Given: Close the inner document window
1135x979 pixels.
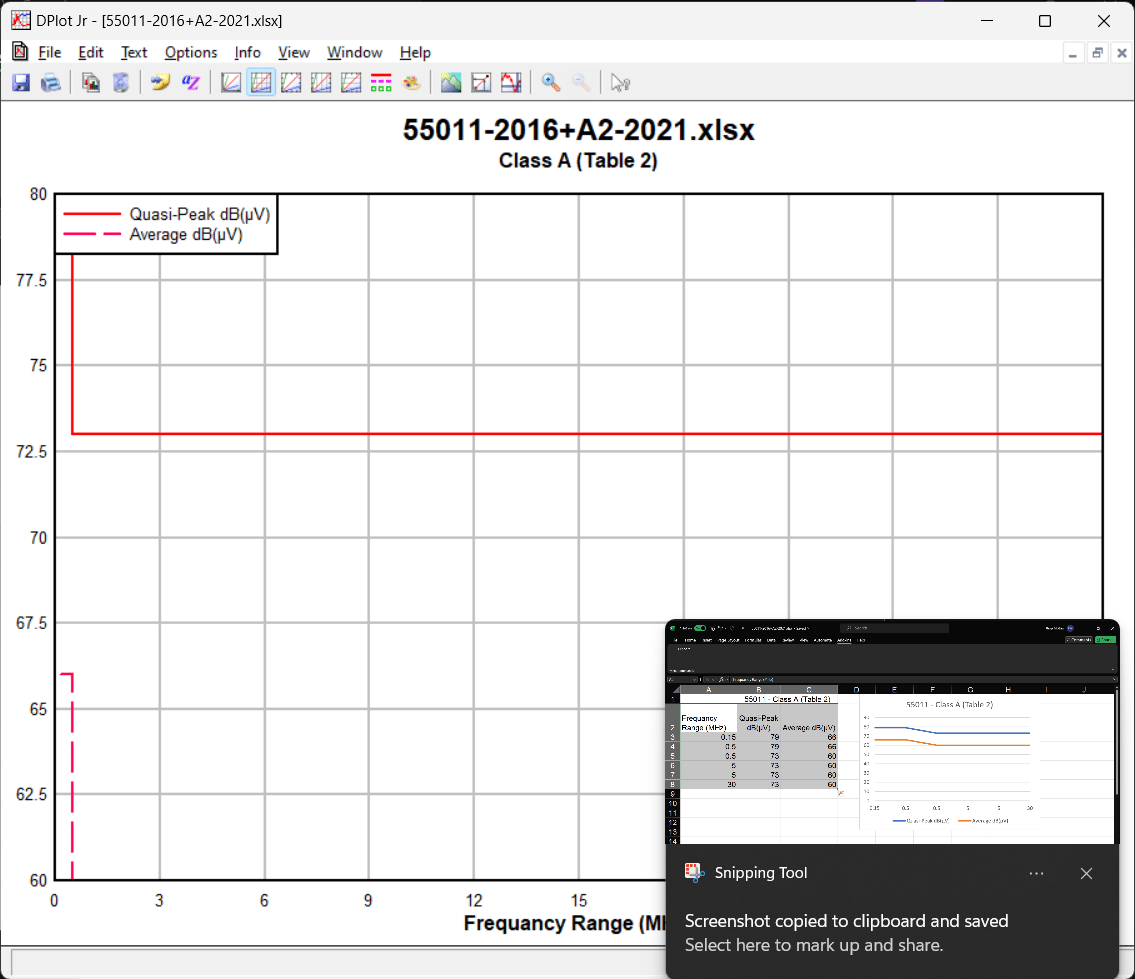Looking at the screenshot, I should (1121, 53).
